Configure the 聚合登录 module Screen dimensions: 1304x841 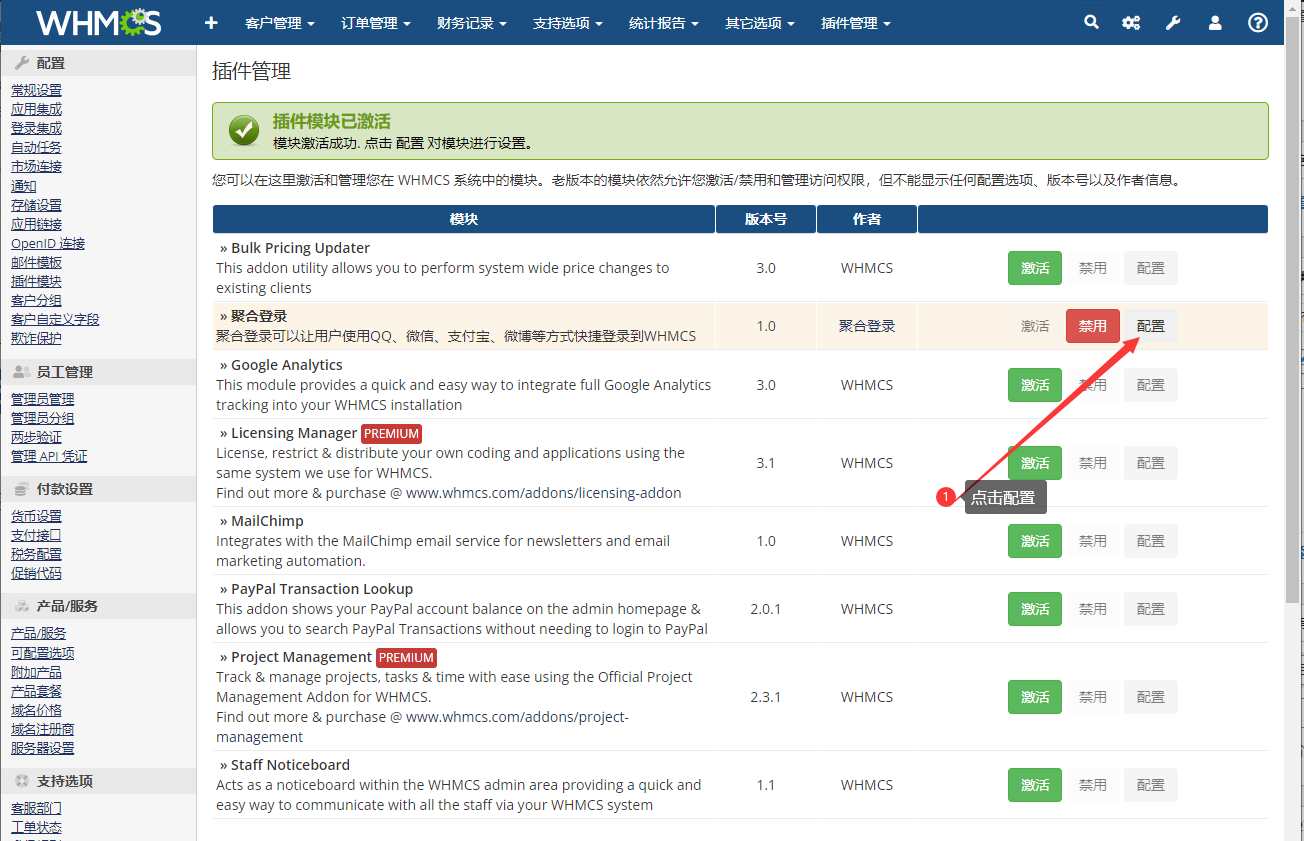(1151, 326)
